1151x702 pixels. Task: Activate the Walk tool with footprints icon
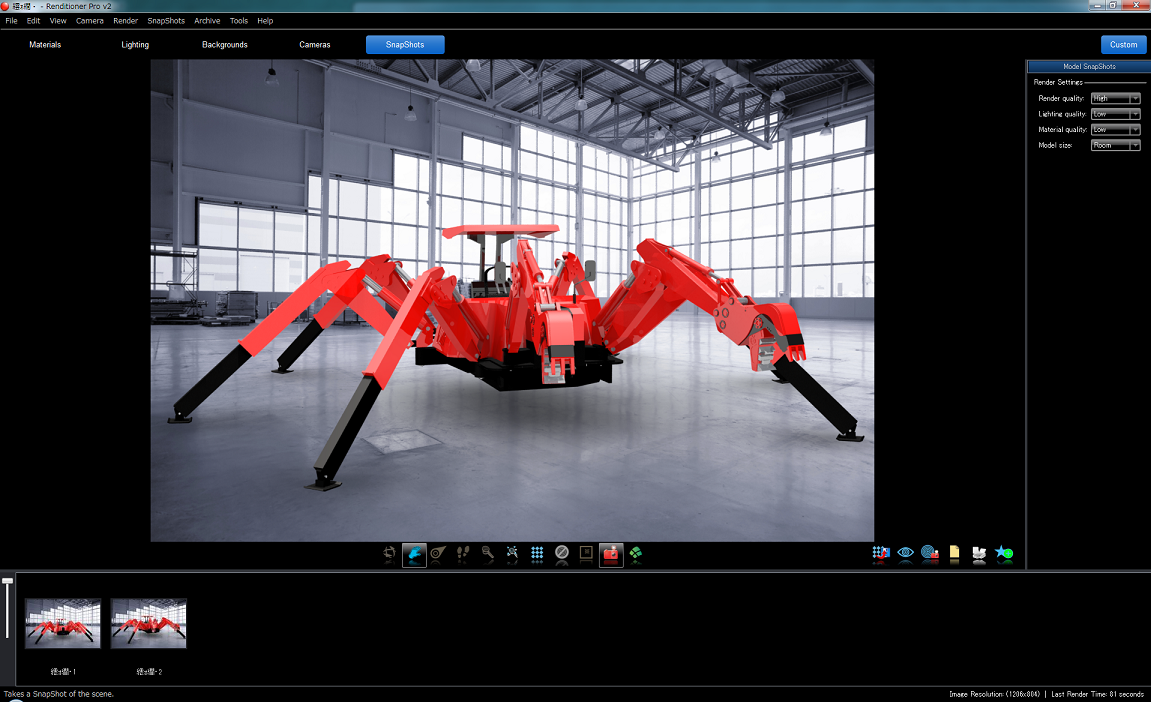click(462, 553)
